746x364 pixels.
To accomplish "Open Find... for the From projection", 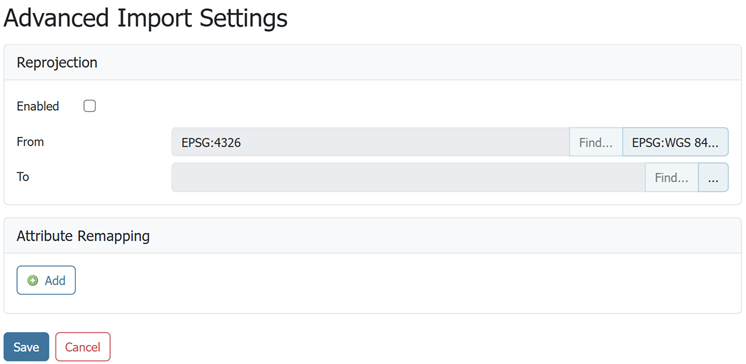I will pyautogui.click(x=596, y=142).
